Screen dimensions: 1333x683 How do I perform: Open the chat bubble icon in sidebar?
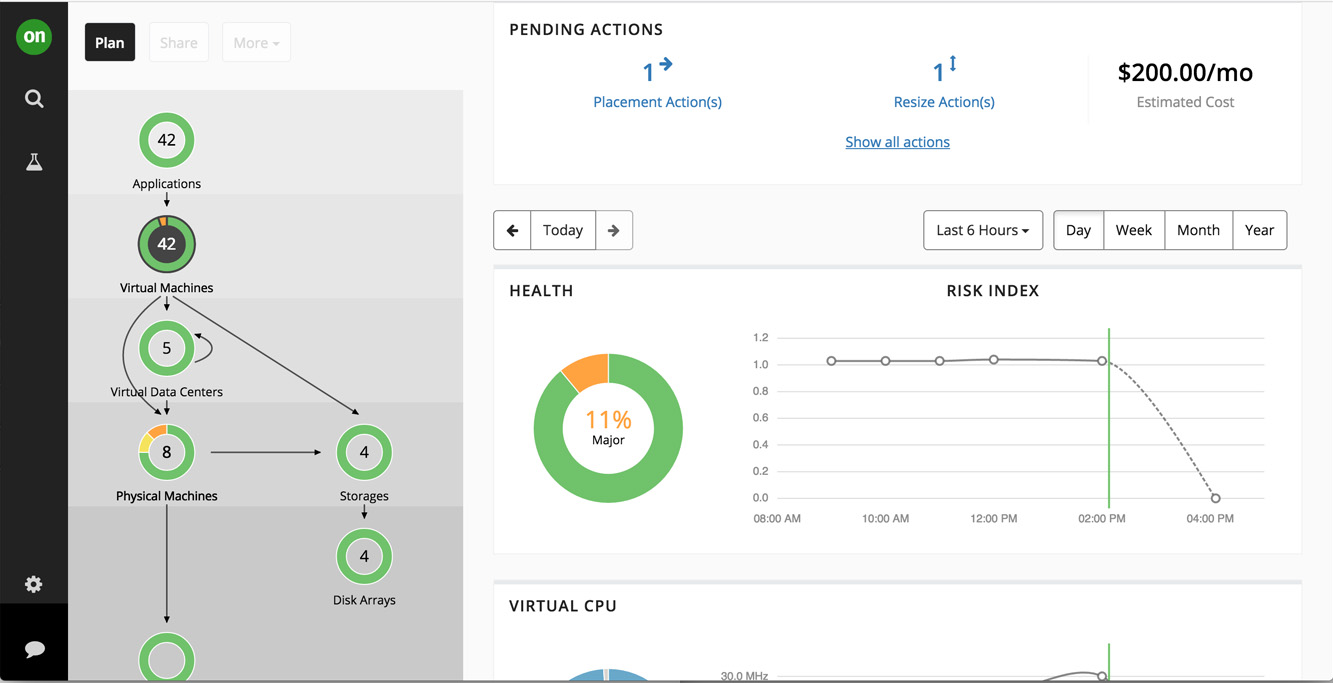34,649
